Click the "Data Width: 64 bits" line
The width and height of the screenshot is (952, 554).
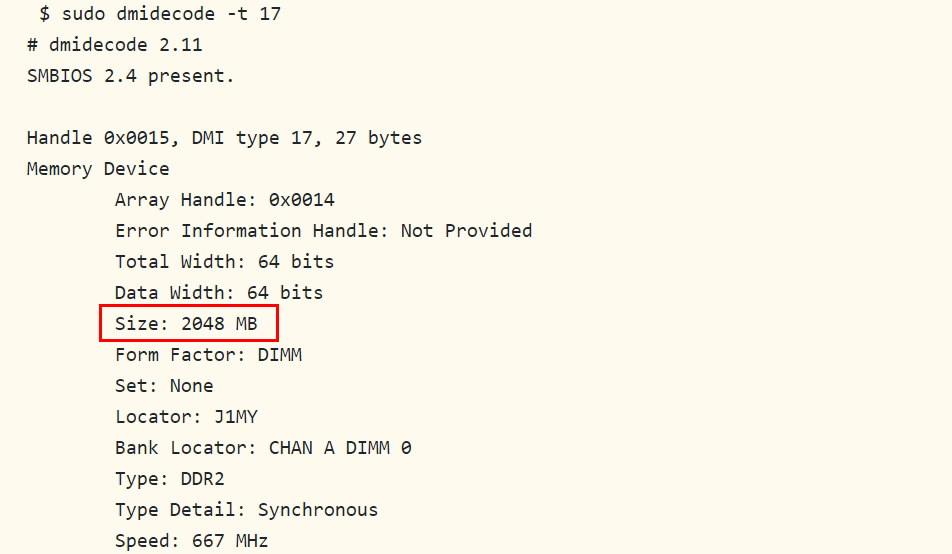click(219, 293)
